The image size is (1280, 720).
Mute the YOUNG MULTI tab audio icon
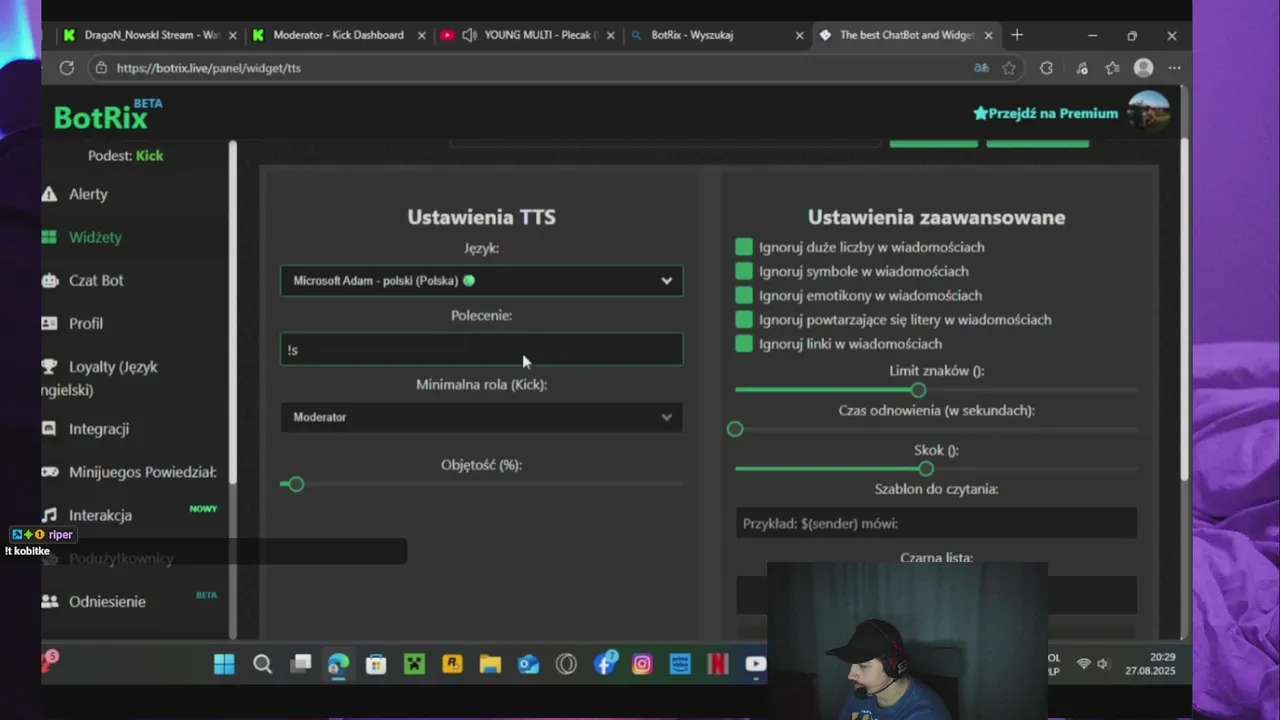469,35
